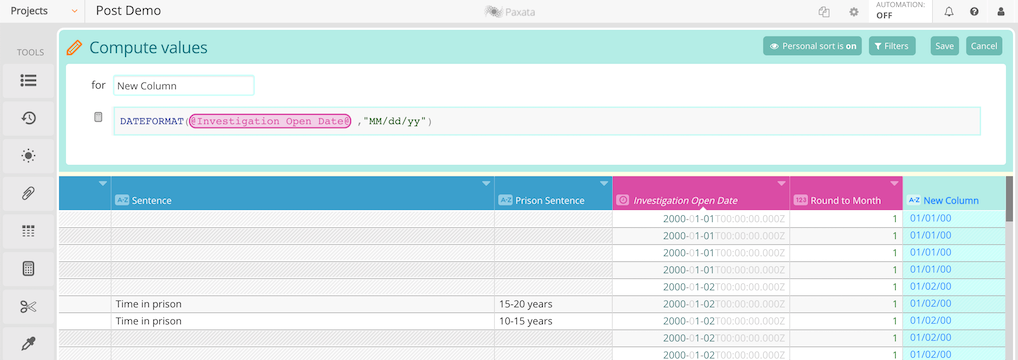Select the scissors split tool
This screenshot has height=360, width=1018.
pyautogui.click(x=28, y=306)
